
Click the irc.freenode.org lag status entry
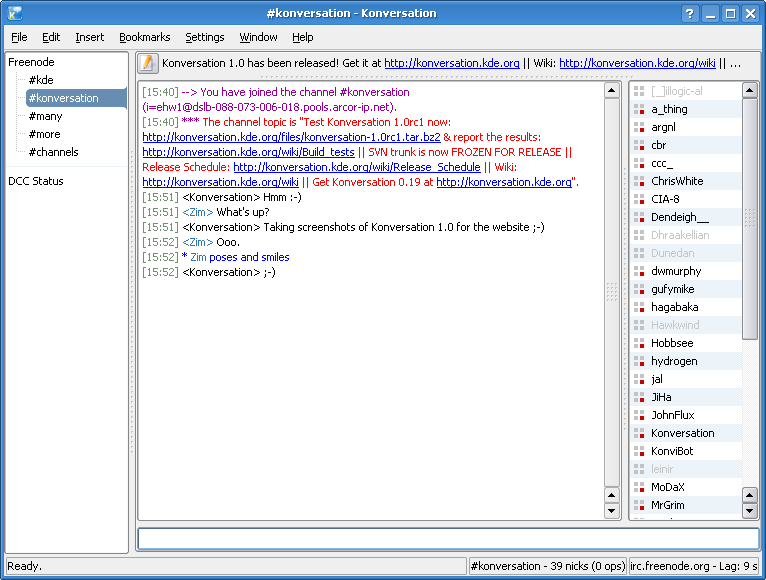tap(694, 566)
